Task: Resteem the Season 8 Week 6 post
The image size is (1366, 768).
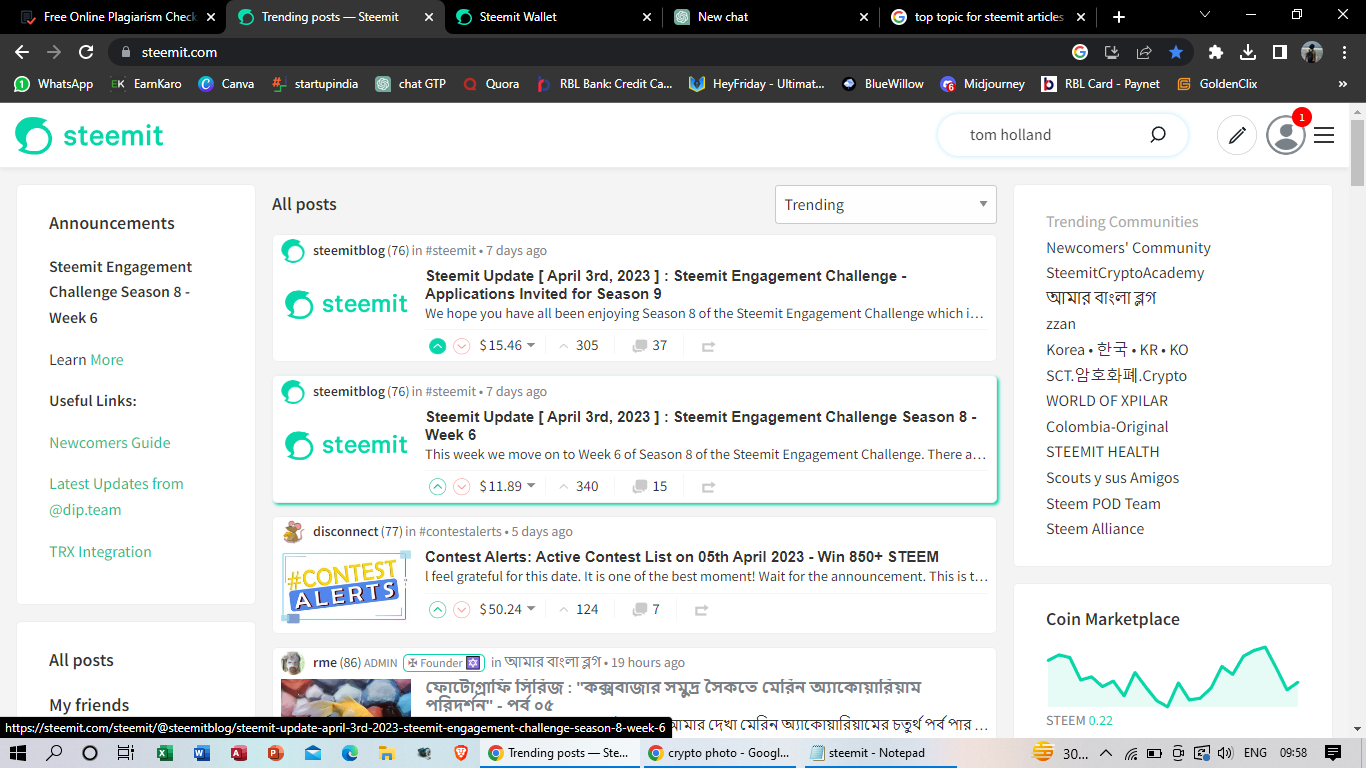Action: (x=708, y=487)
